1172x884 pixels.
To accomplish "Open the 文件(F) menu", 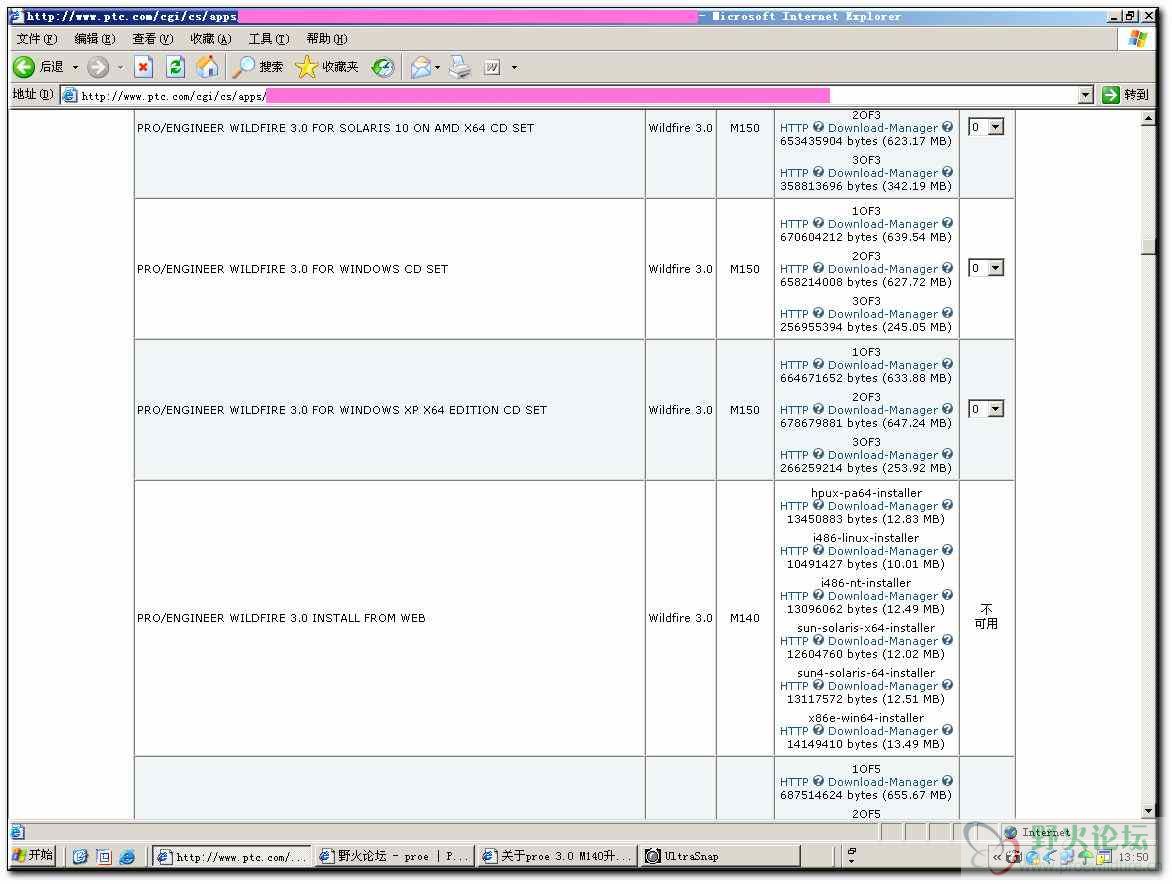I will coord(37,39).
